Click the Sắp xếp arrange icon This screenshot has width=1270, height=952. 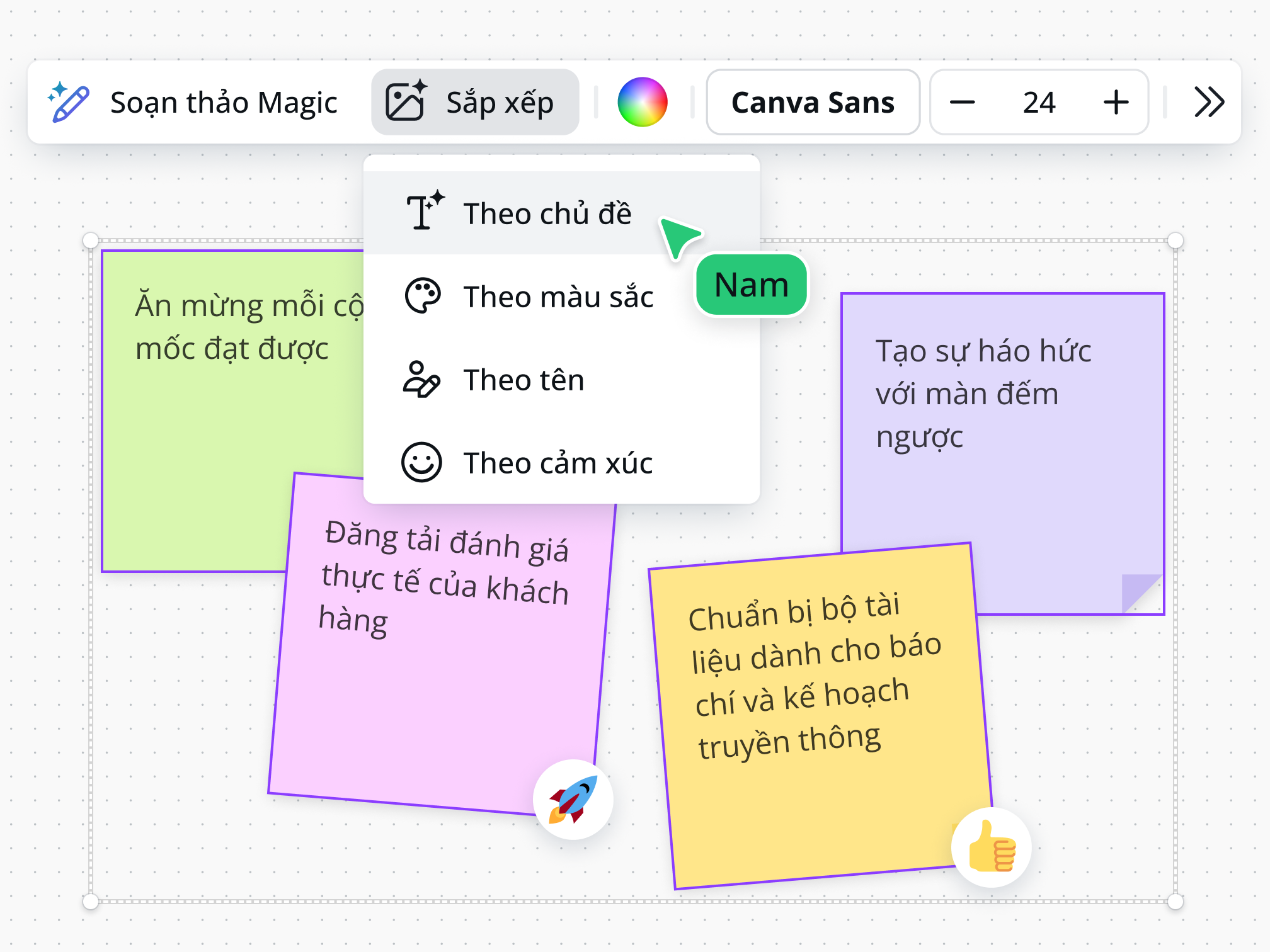pyautogui.click(x=406, y=101)
